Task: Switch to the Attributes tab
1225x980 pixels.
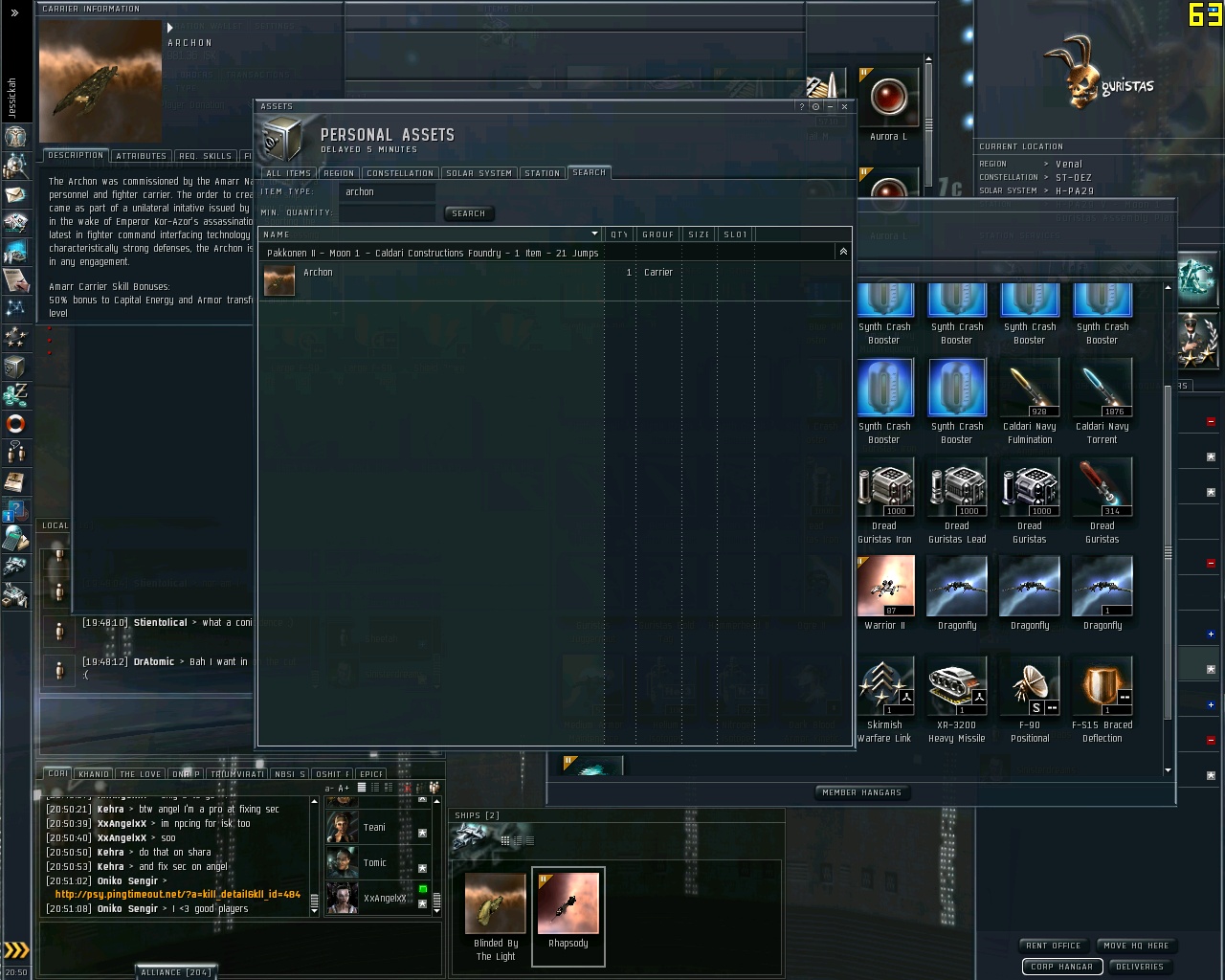Action: click(x=141, y=156)
